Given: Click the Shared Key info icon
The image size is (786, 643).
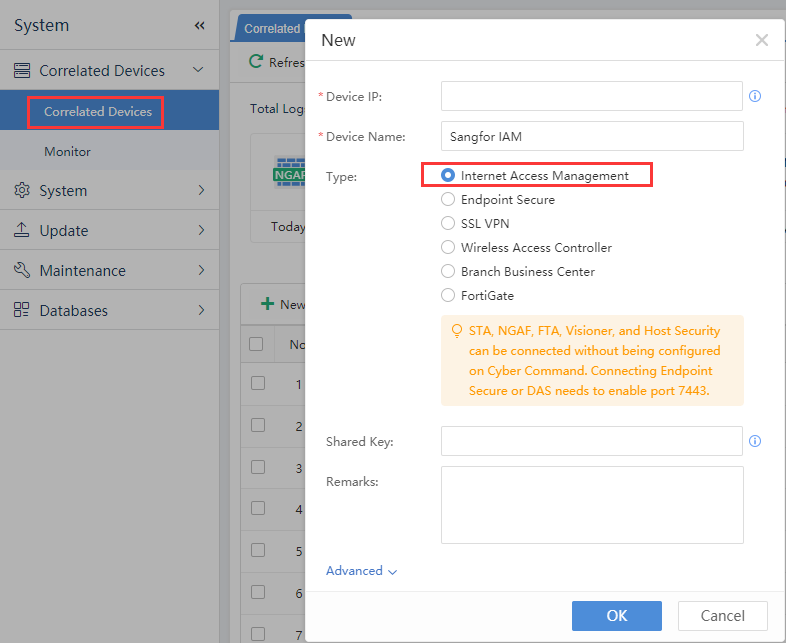Looking at the screenshot, I should [755, 441].
